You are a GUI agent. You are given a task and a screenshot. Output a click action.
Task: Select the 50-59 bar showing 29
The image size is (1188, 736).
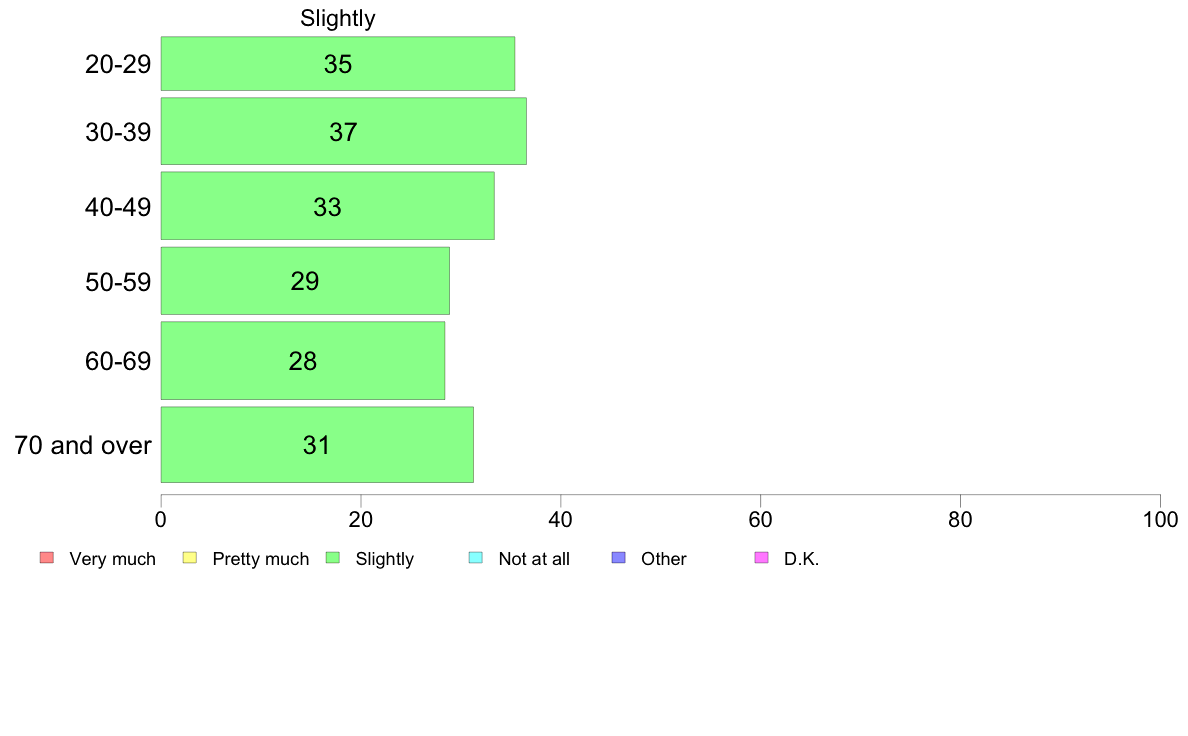(305, 280)
